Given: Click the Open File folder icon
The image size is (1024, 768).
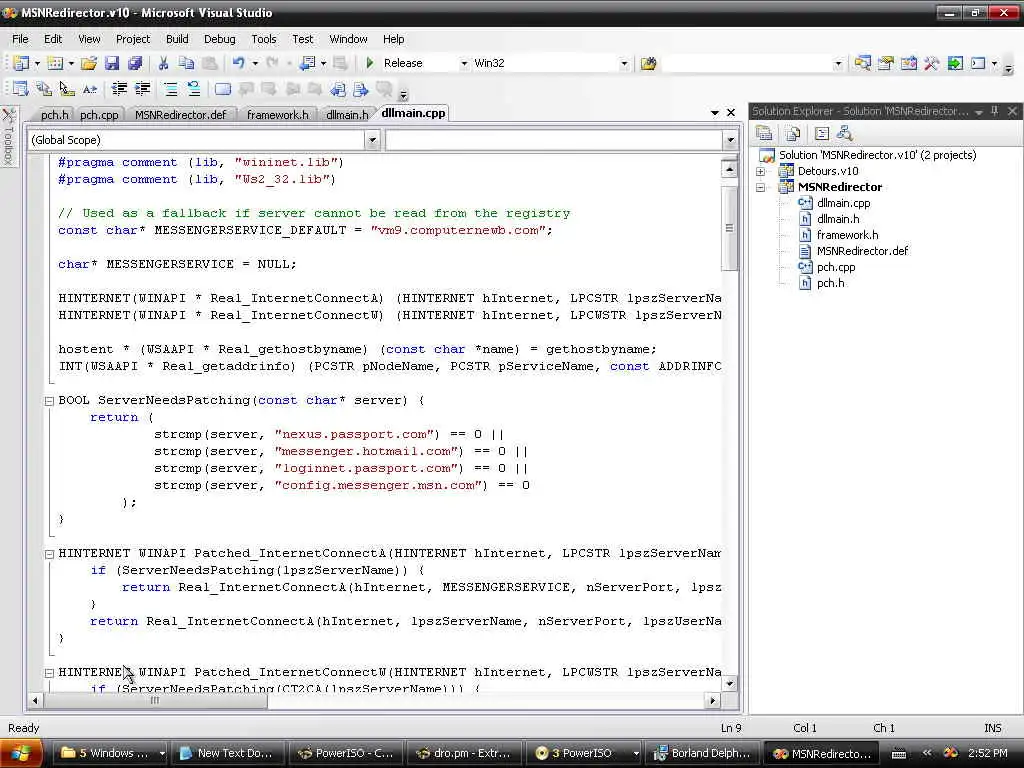Looking at the screenshot, I should (89, 63).
